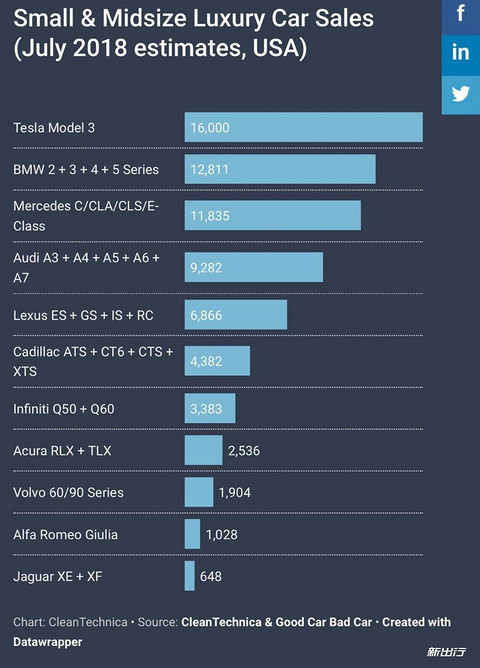This screenshot has width=480, height=668.
Task: Click the Jaguar value label 648
Action: click(211, 576)
